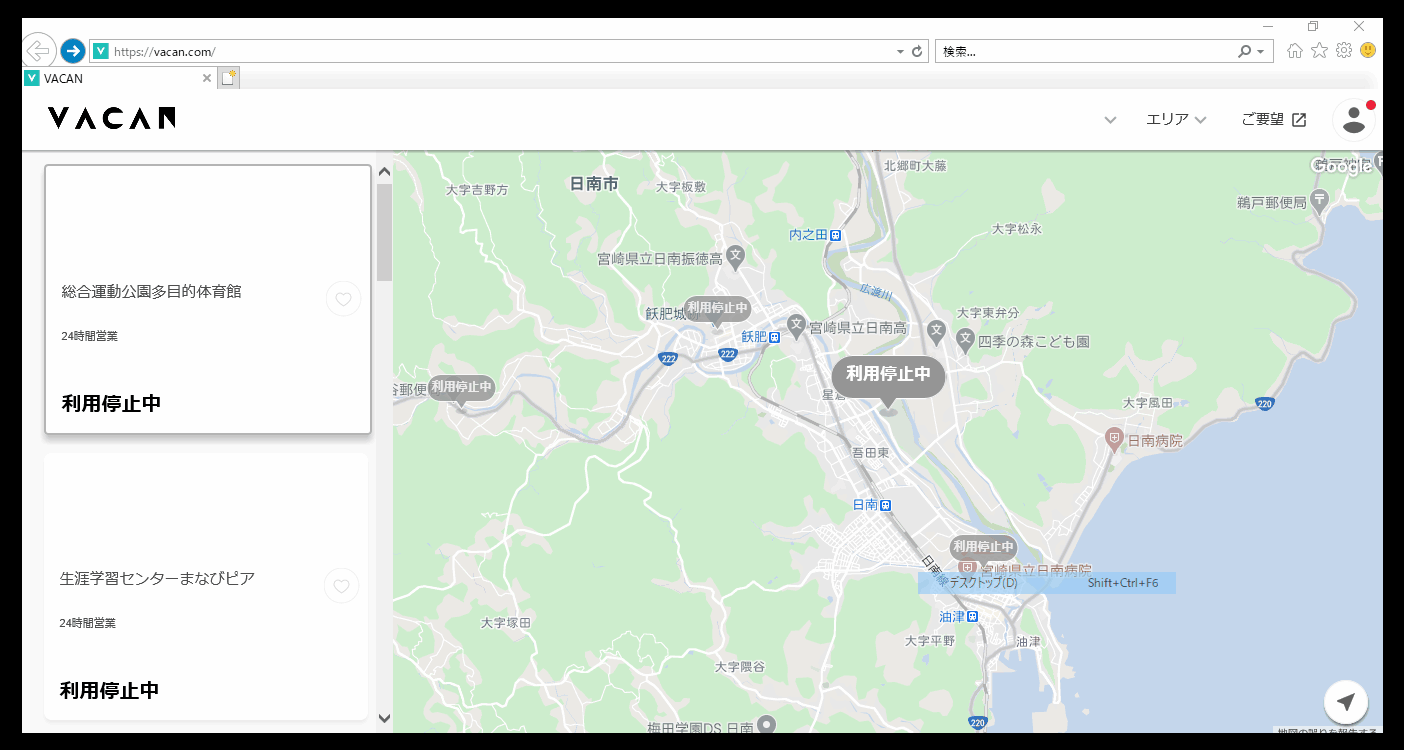
Task: Click the search magnifier icon
Action: coord(1244,51)
